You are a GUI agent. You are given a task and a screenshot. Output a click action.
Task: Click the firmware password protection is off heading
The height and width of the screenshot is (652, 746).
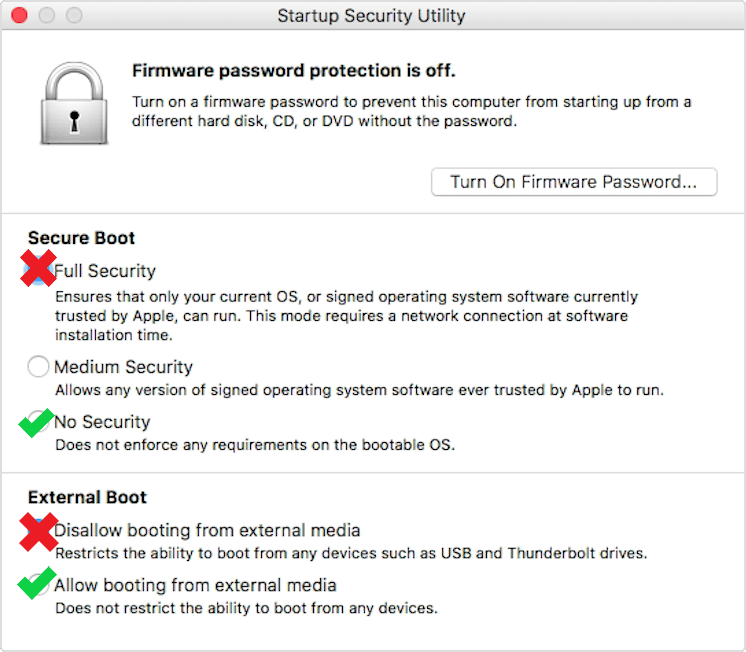[x=294, y=70]
